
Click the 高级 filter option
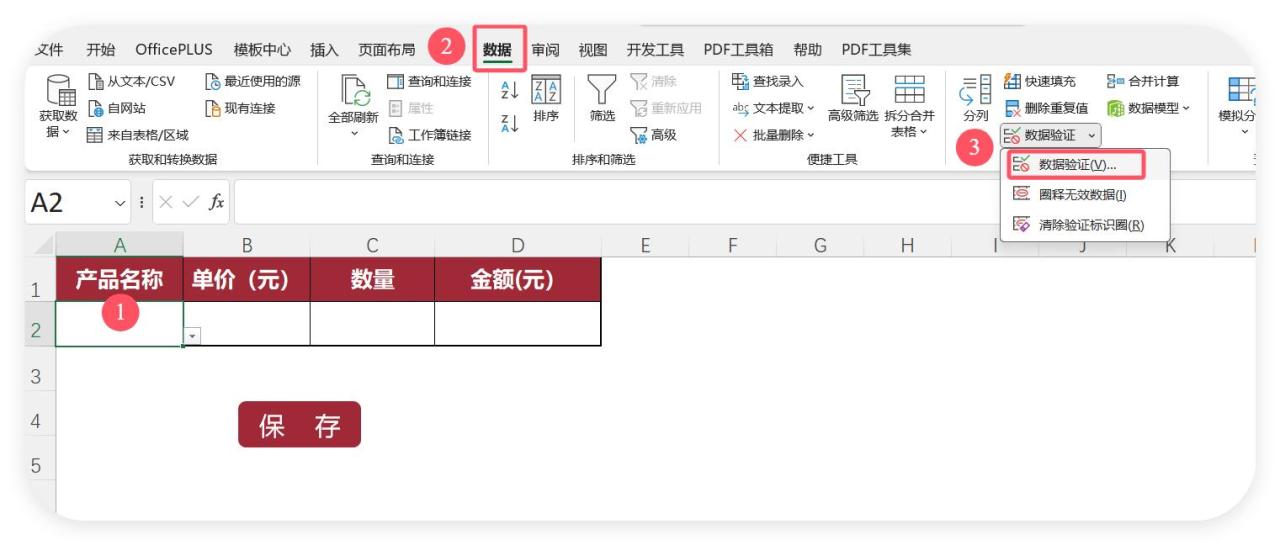coord(653,135)
